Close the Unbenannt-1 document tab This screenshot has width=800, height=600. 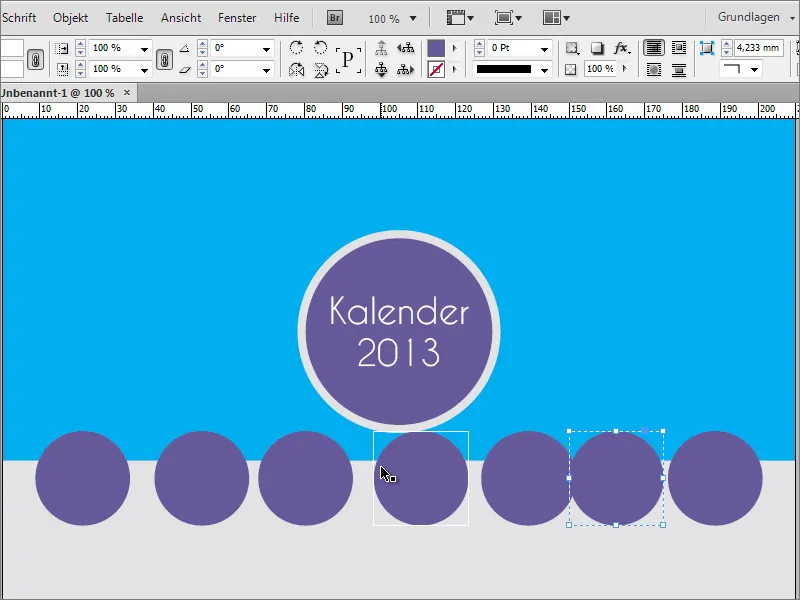pyautogui.click(x=127, y=93)
